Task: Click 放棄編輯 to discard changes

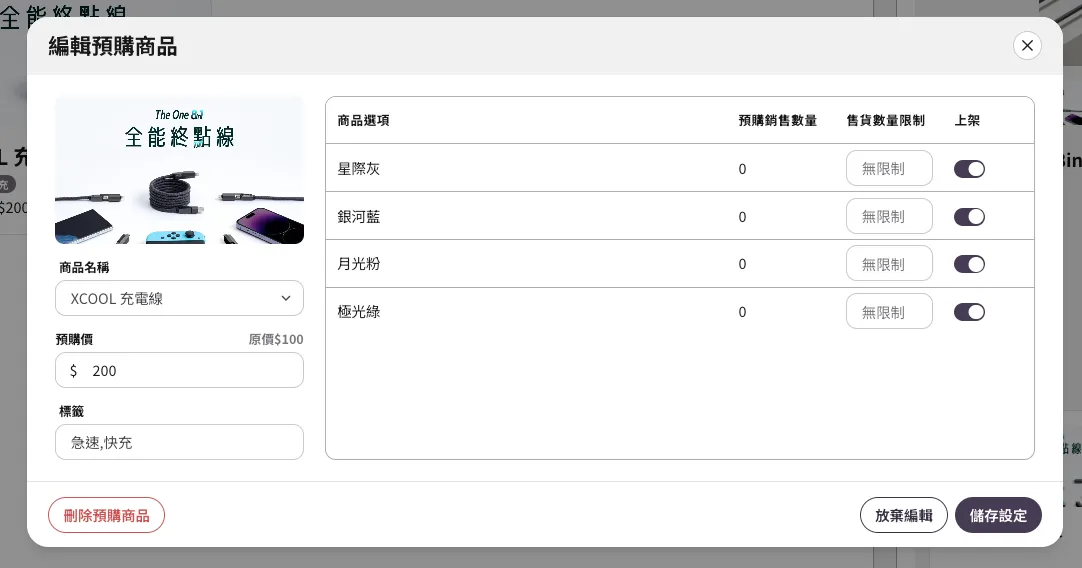Action: coord(903,515)
